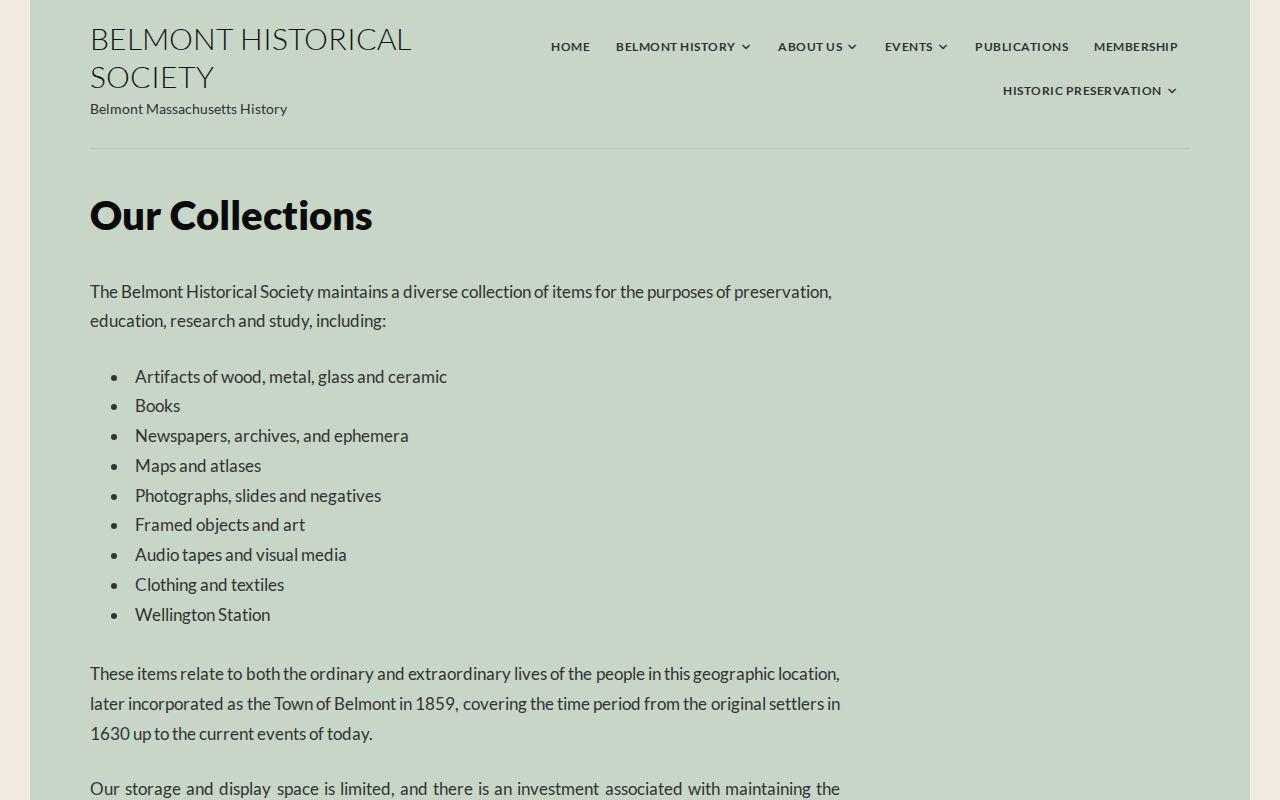The height and width of the screenshot is (800, 1280).
Task: Click 'Audio tapes and visual media' item
Action: (241, 555)
